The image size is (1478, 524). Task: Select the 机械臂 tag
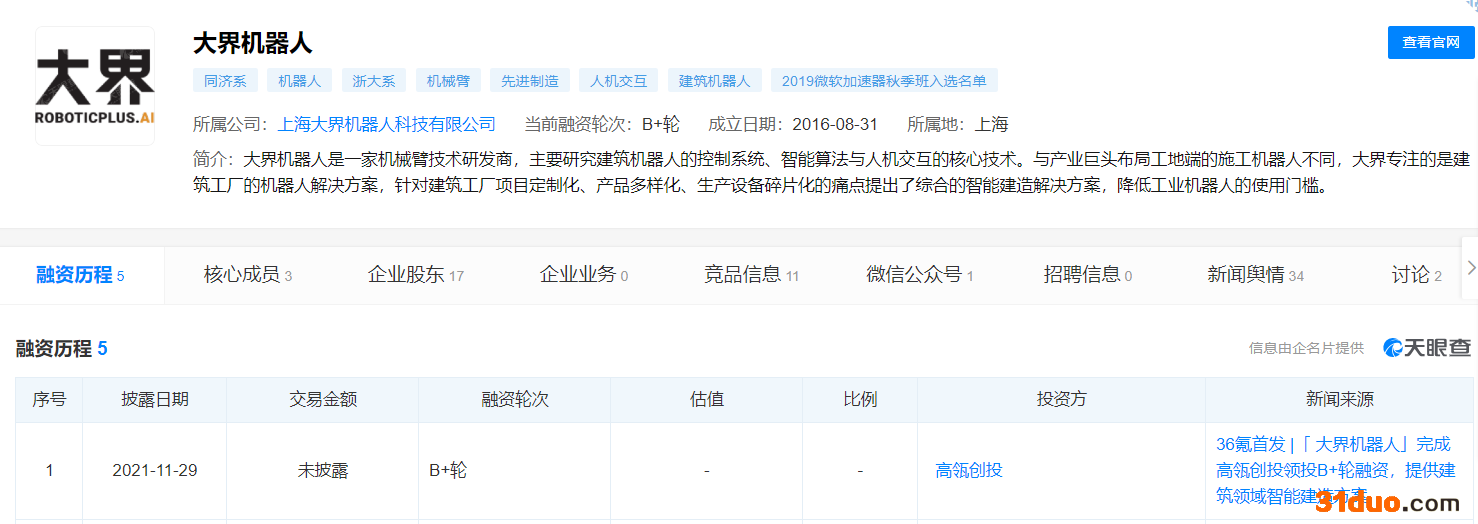(x=448, y=81)
